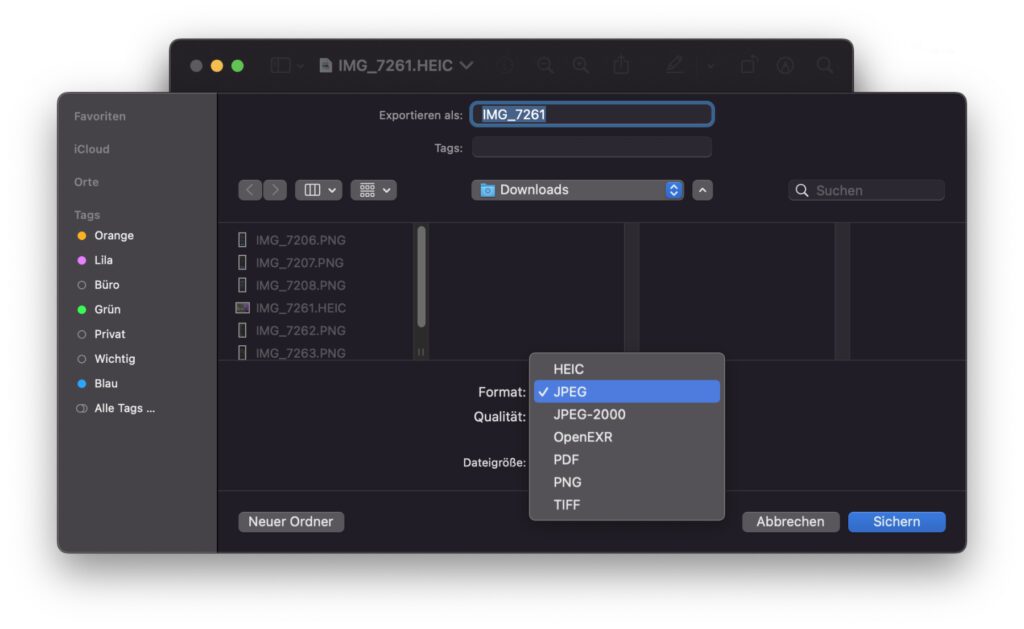Click the icon grouping view button
The height and width of the screenshot is (629, 1024).
tap(367, 190)
